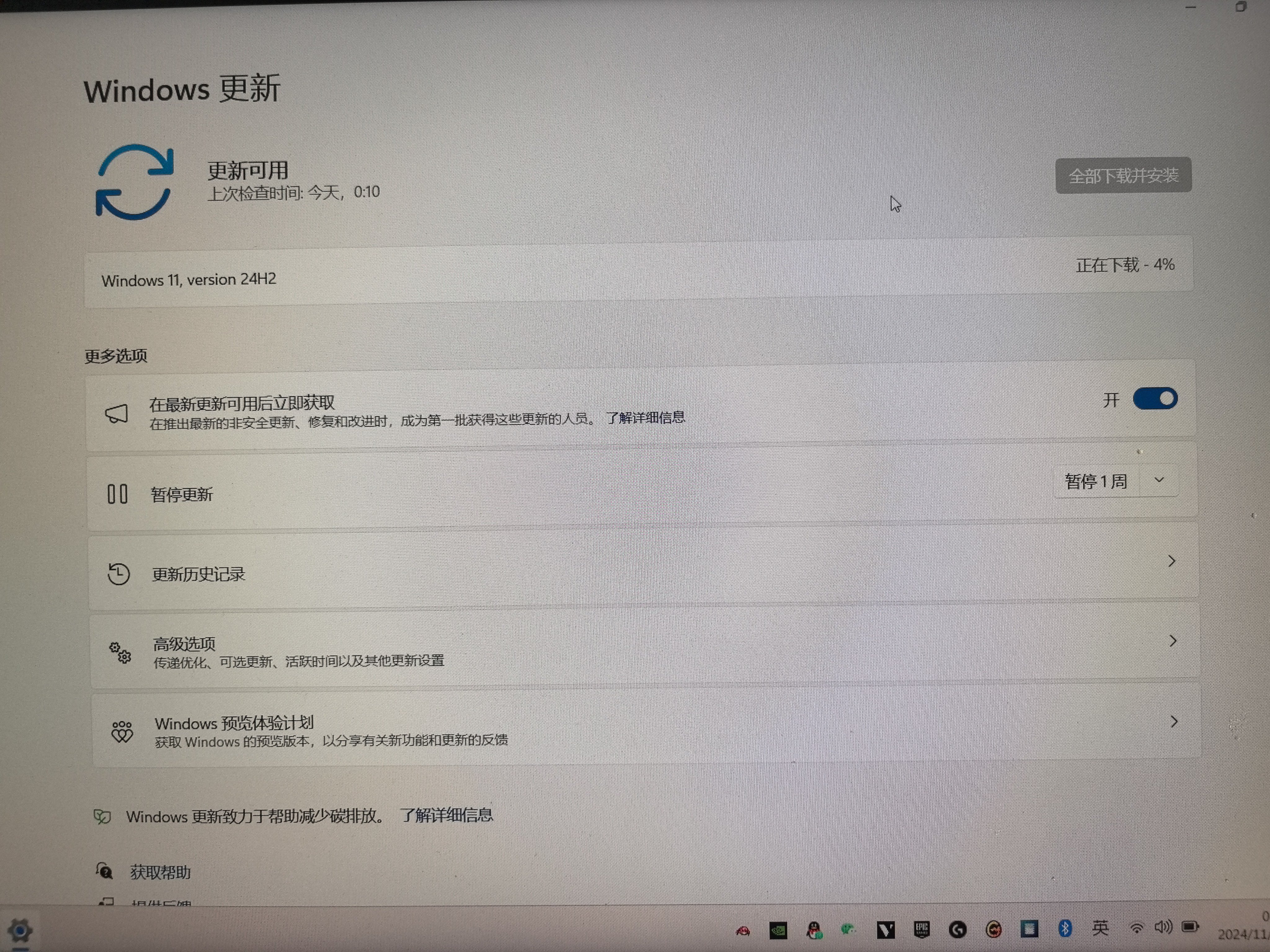Click the 获取 Windows 的预览版本 description text
The image size is (1270, 952).
331,741
